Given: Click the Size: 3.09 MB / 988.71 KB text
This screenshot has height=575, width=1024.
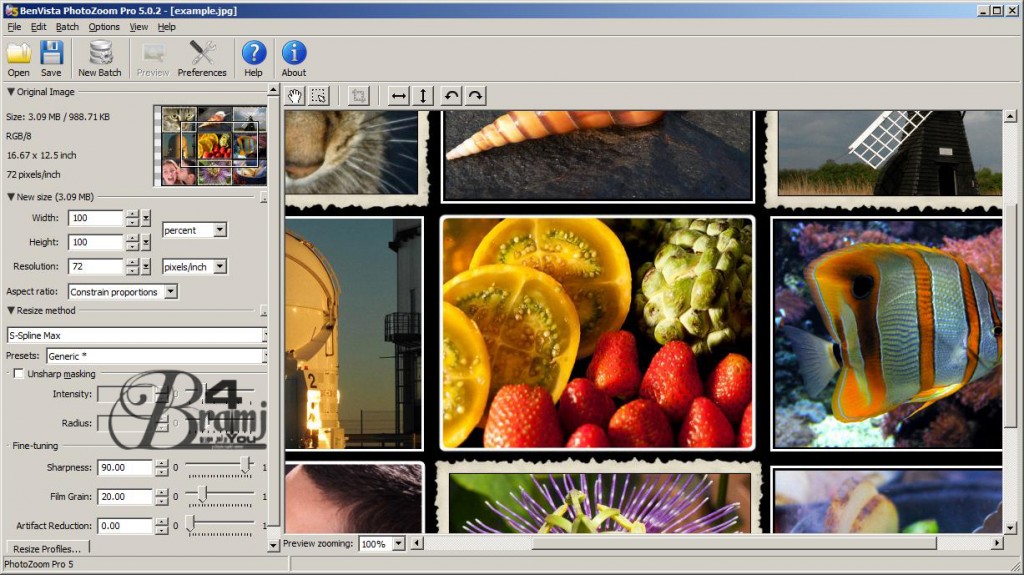Looking at the screenshot, I should [x=58, y=117].
